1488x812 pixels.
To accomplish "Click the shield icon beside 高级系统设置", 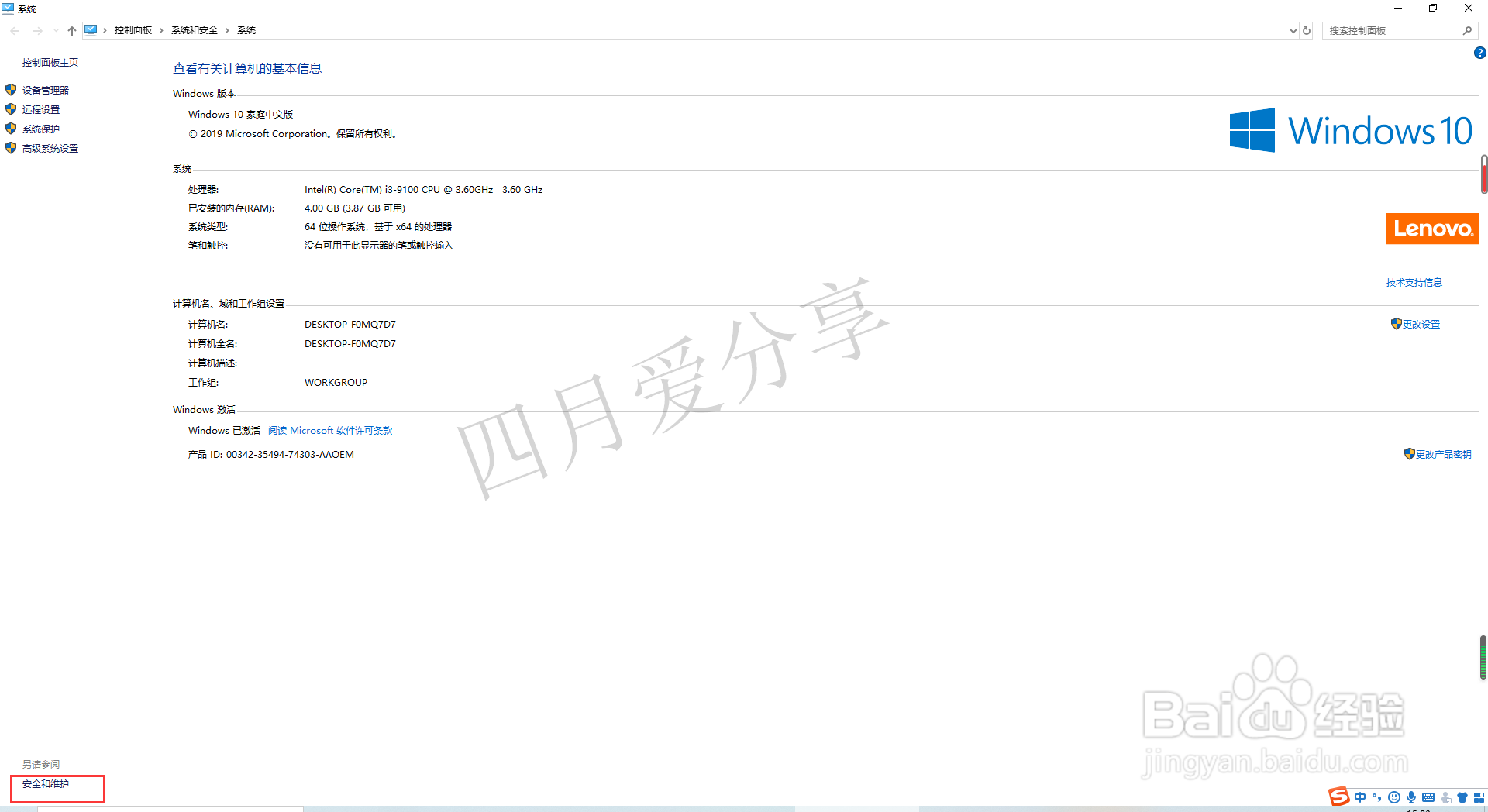I will tap(11, 148).
